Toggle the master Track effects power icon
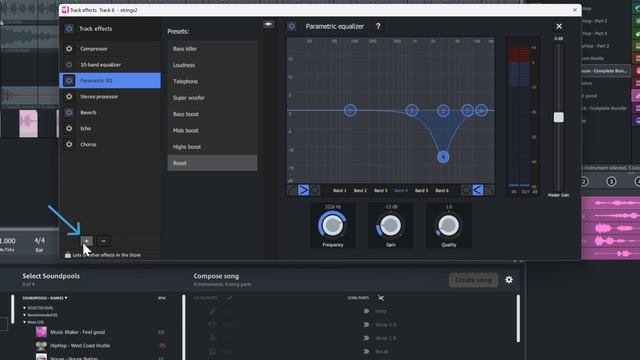640x360 pixels. tap(69, 28)
